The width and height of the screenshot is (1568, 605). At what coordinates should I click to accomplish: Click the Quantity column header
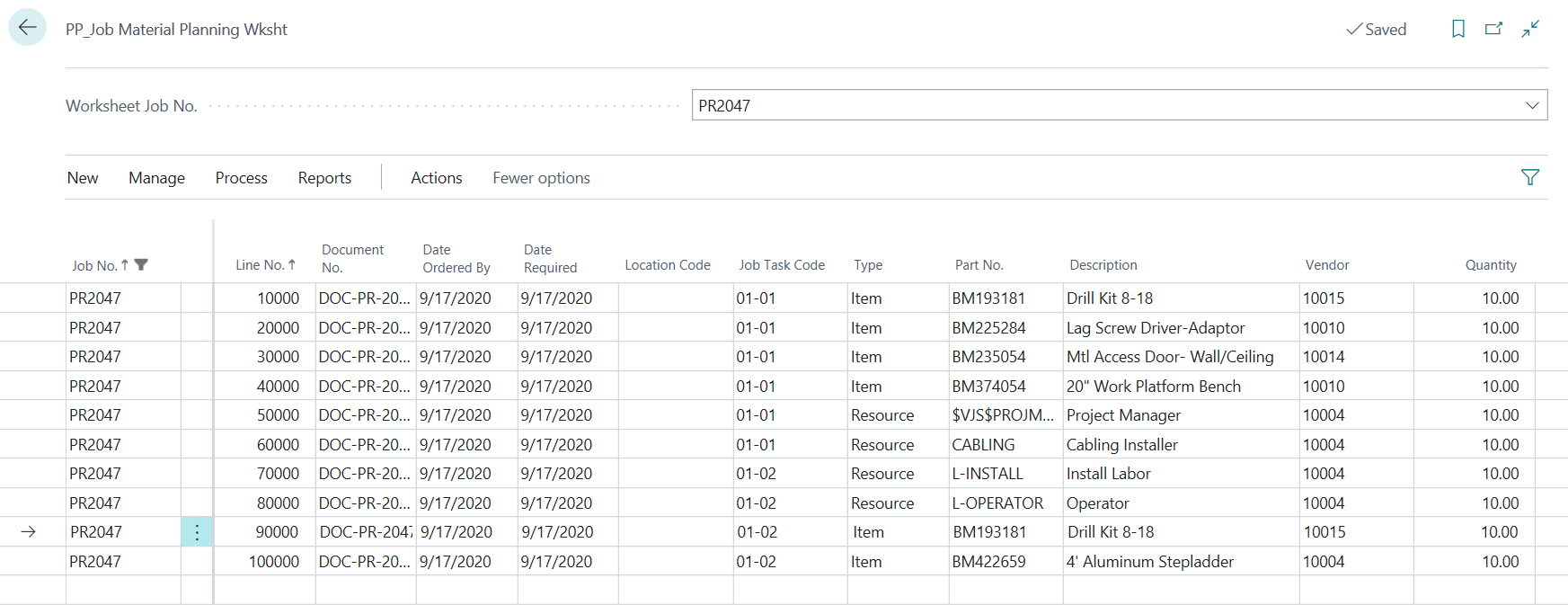pos(1490,265)
